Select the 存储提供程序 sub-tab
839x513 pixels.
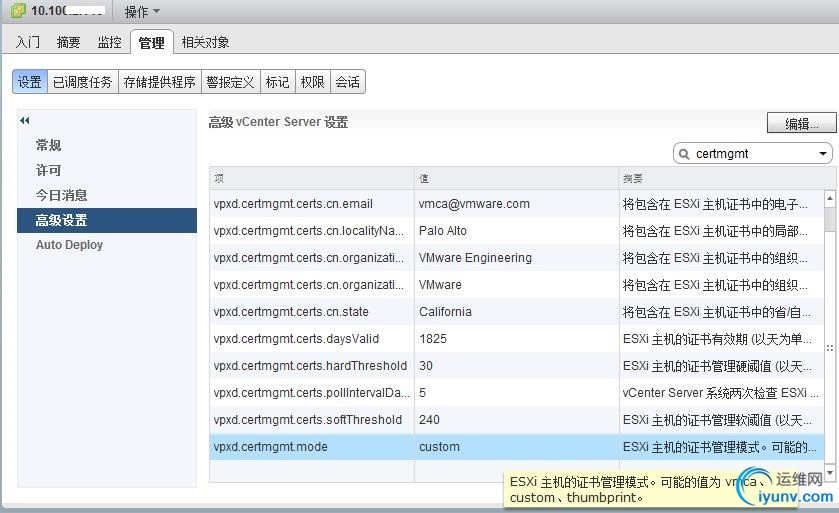tap(159, 82)
